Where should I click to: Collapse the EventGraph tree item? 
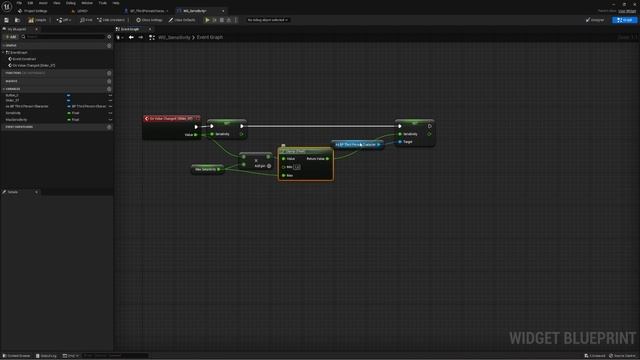coord(4,53)
